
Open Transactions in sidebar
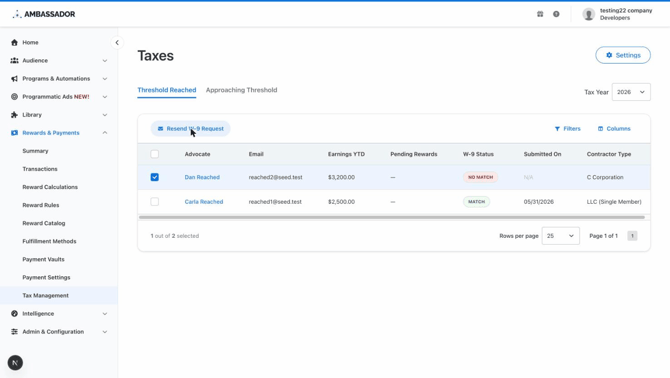pos(40,169)
